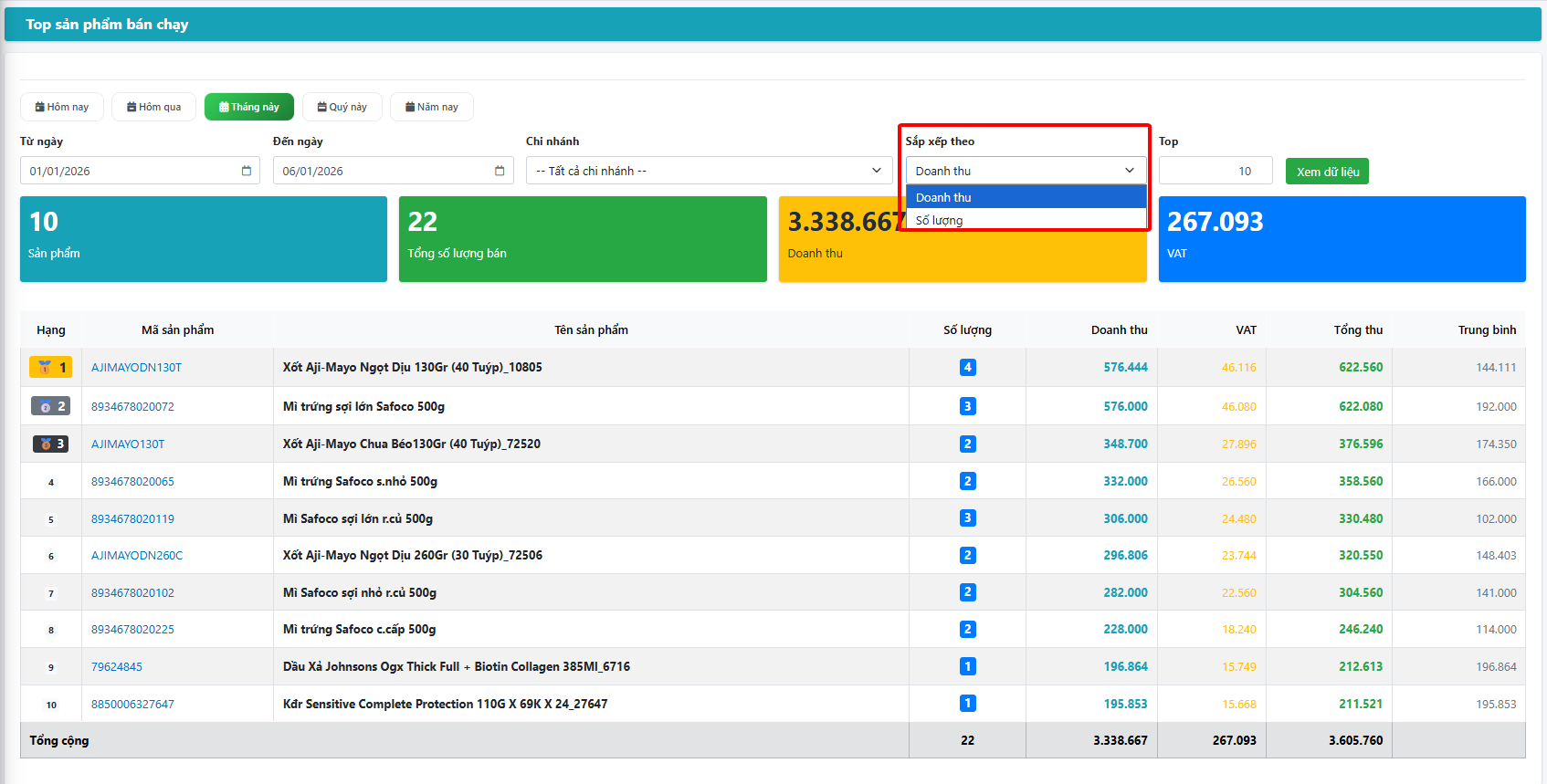1547x784 pixels.
Task: Open the Chi nhánh branch dropdown
Action: point(708,171)
